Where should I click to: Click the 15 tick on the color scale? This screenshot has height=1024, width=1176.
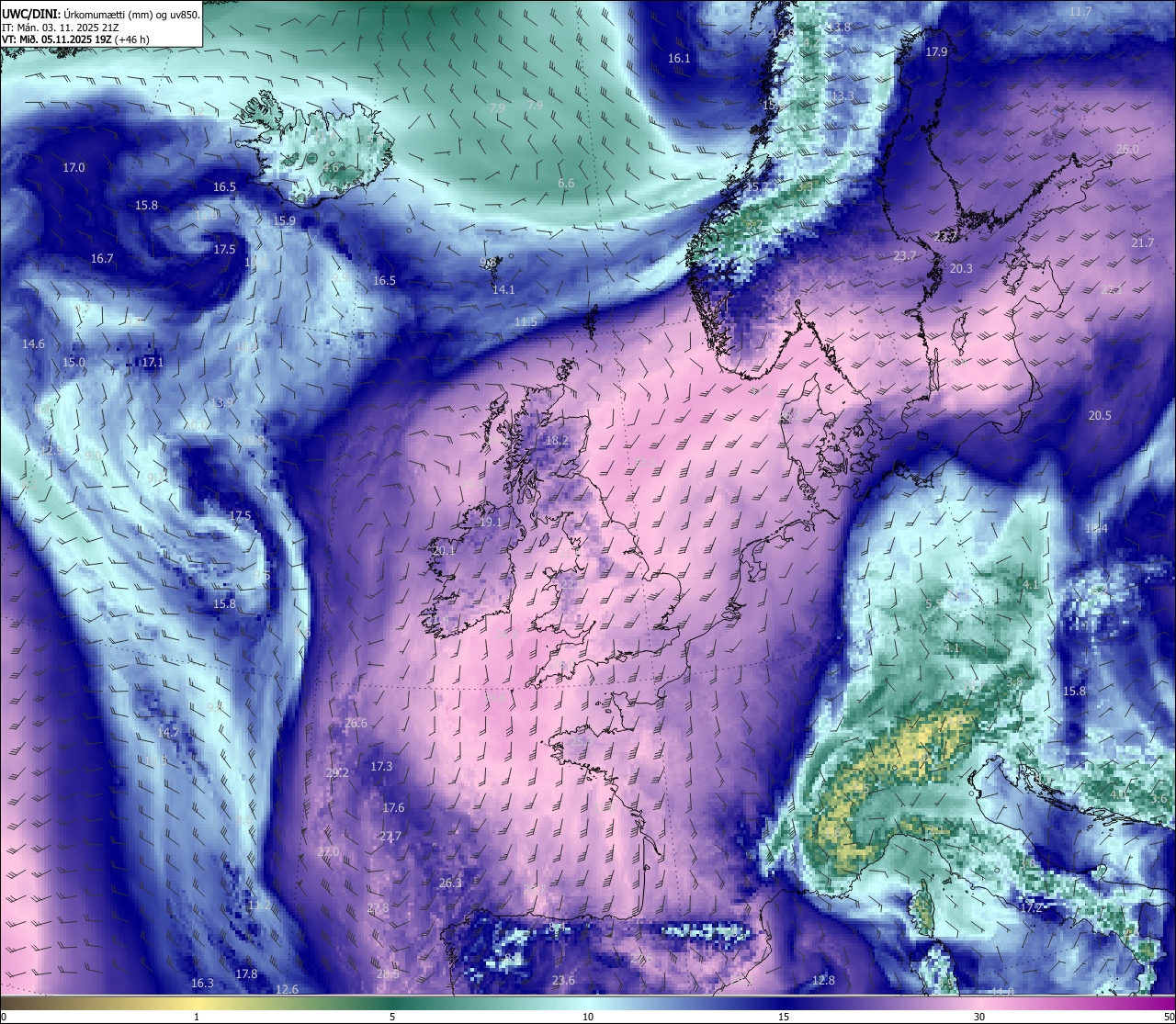tap(784, 1017)
